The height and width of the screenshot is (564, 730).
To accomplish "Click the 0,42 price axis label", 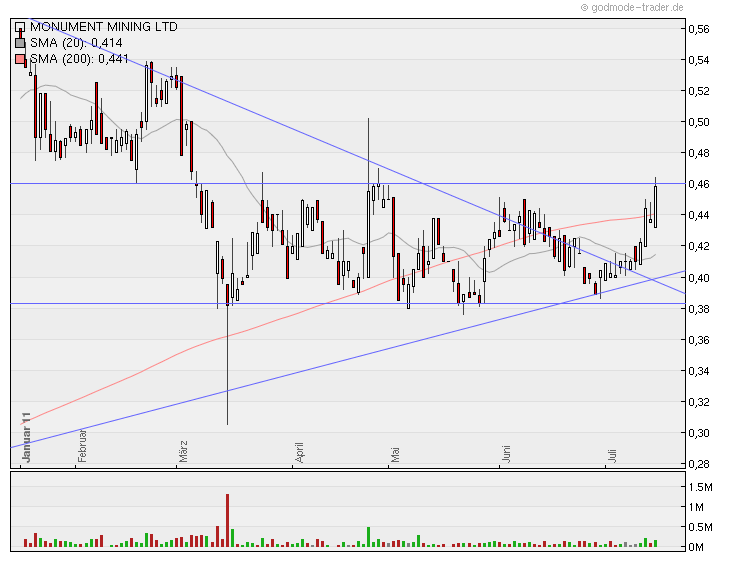I will (x=699, y=246).
